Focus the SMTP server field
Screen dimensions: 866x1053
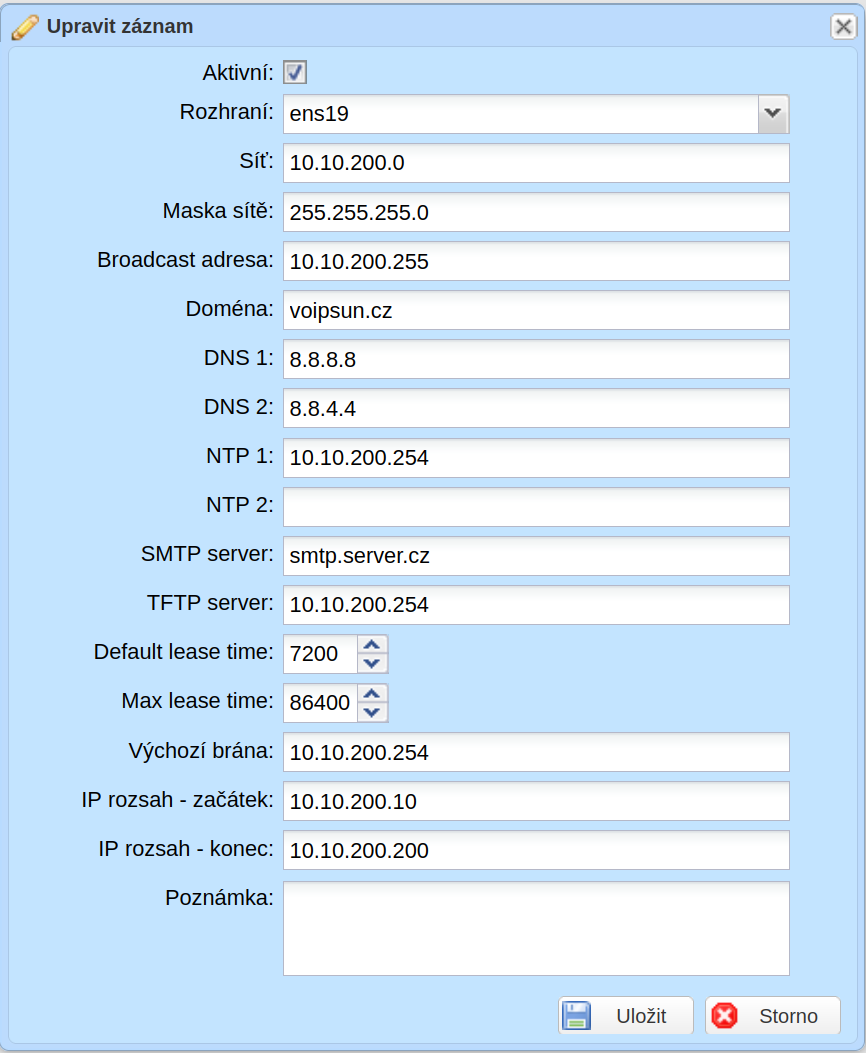tap(536, 556)
